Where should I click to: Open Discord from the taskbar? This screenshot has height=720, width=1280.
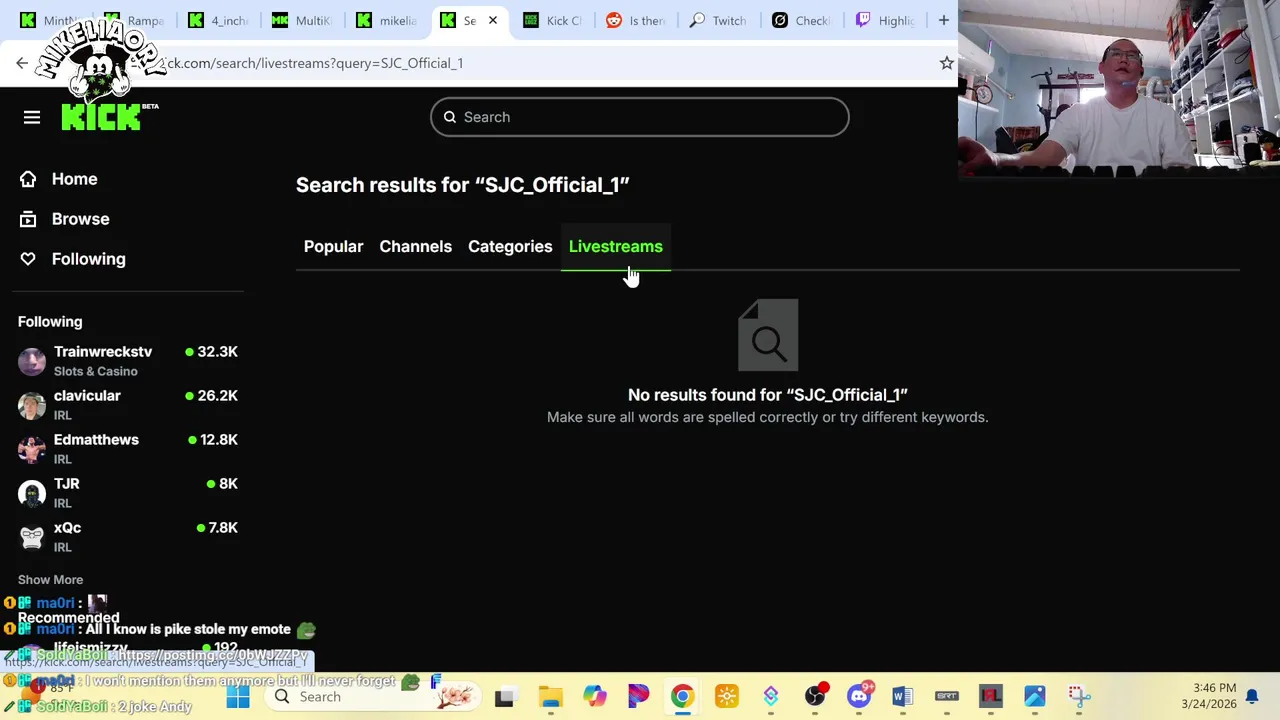(x=859, y=697)
